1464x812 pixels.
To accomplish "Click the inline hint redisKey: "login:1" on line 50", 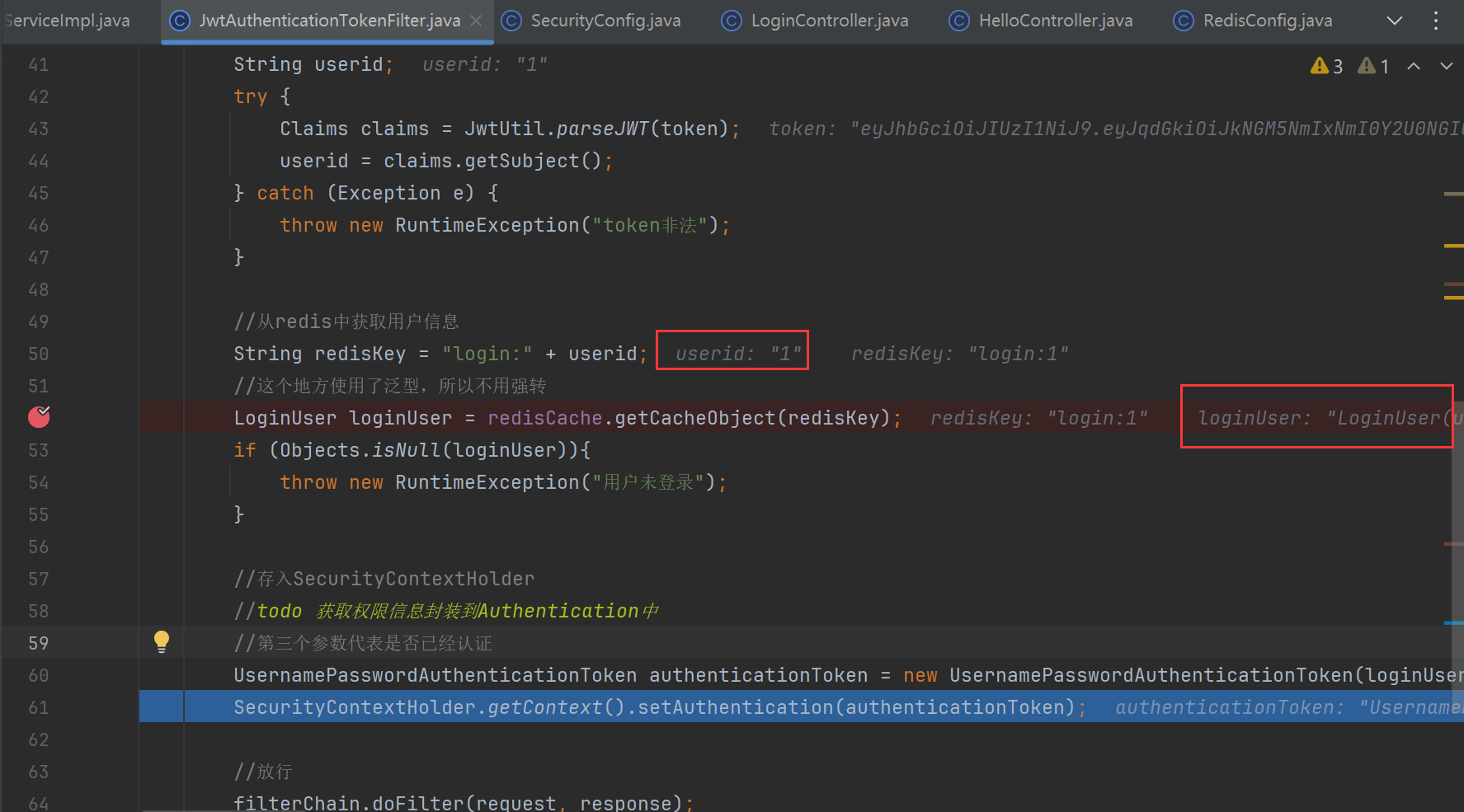I will coord(960,354).
